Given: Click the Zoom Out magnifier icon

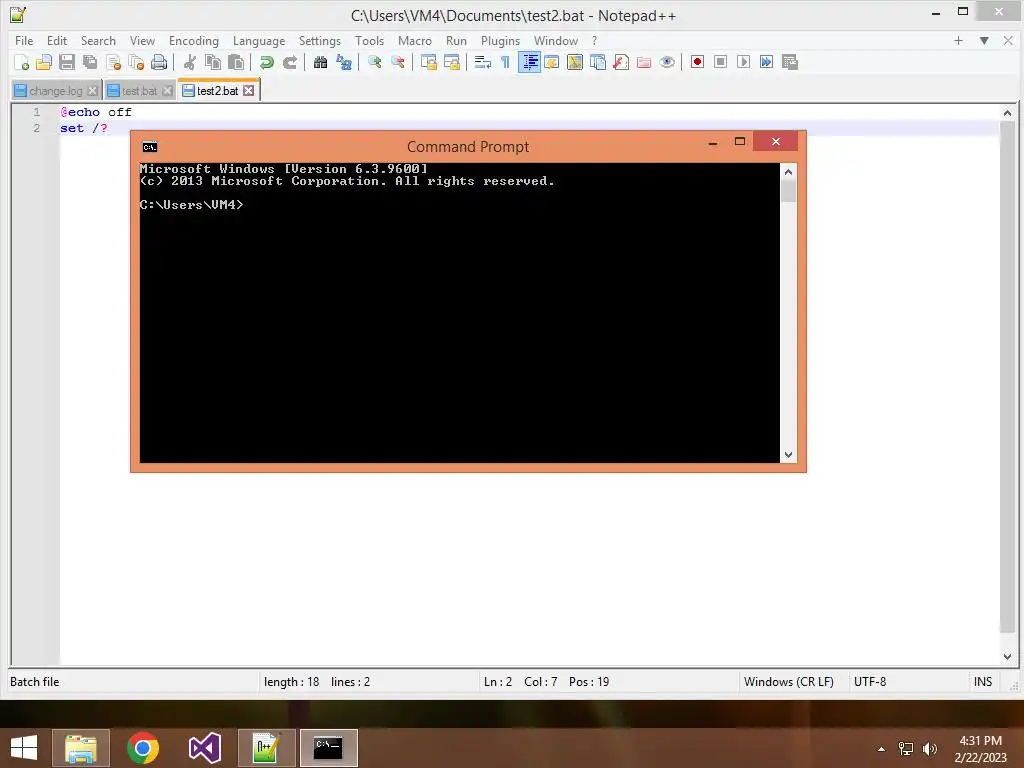Looking at the screenshot, I should pyautogui.click(x=398, y=62).
